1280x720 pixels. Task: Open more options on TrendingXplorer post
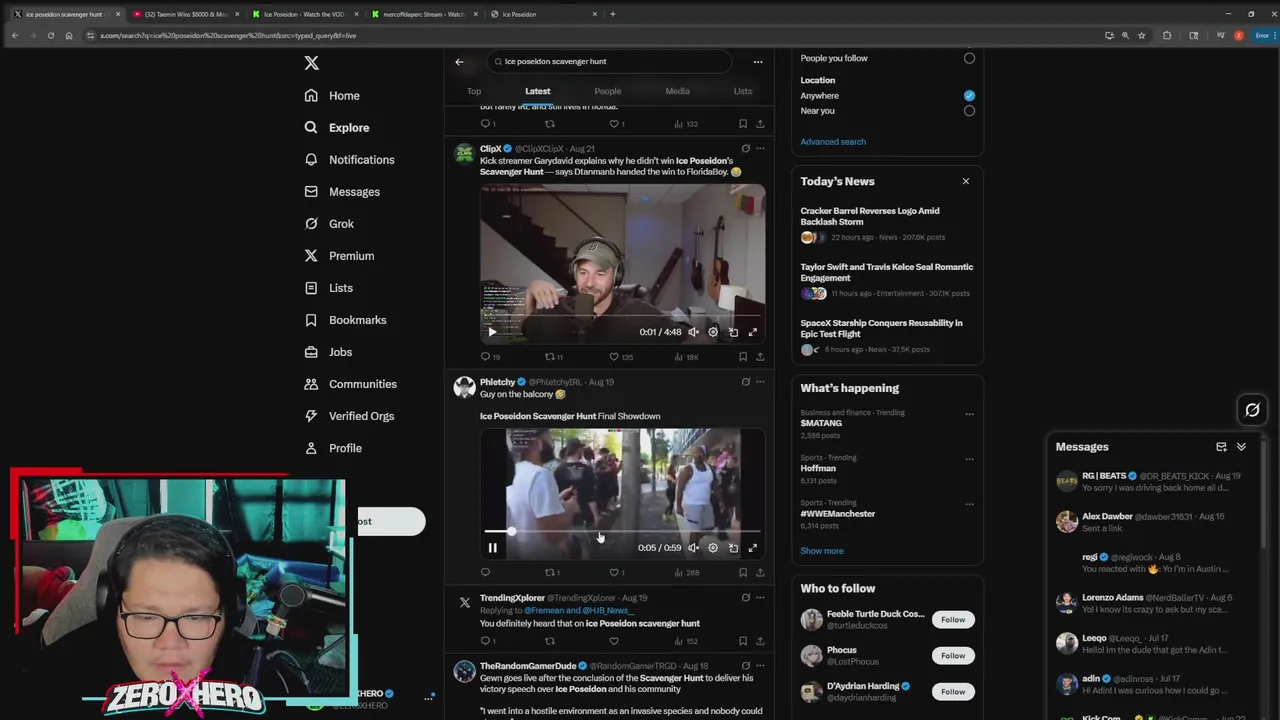click(x=760, y=597)
